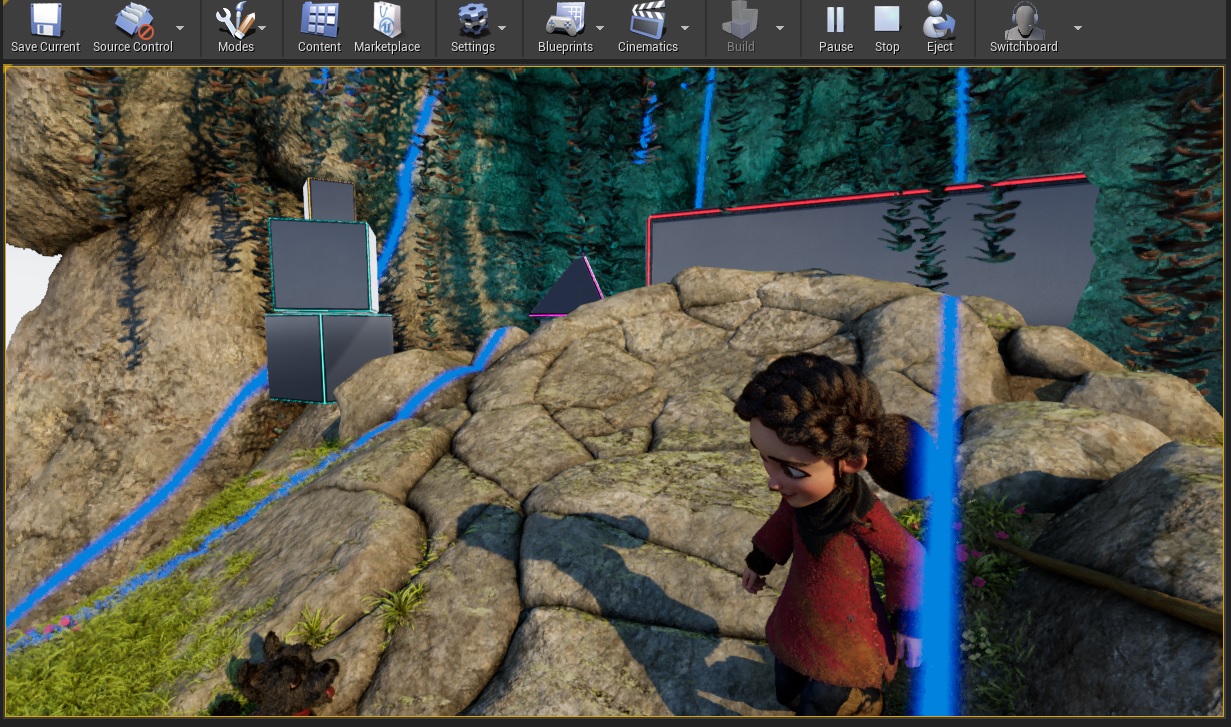Expand the Switchboard dropdown arrow
Screen dimensions: 1231x727
pyautogui.click(x=1078, y=28)
